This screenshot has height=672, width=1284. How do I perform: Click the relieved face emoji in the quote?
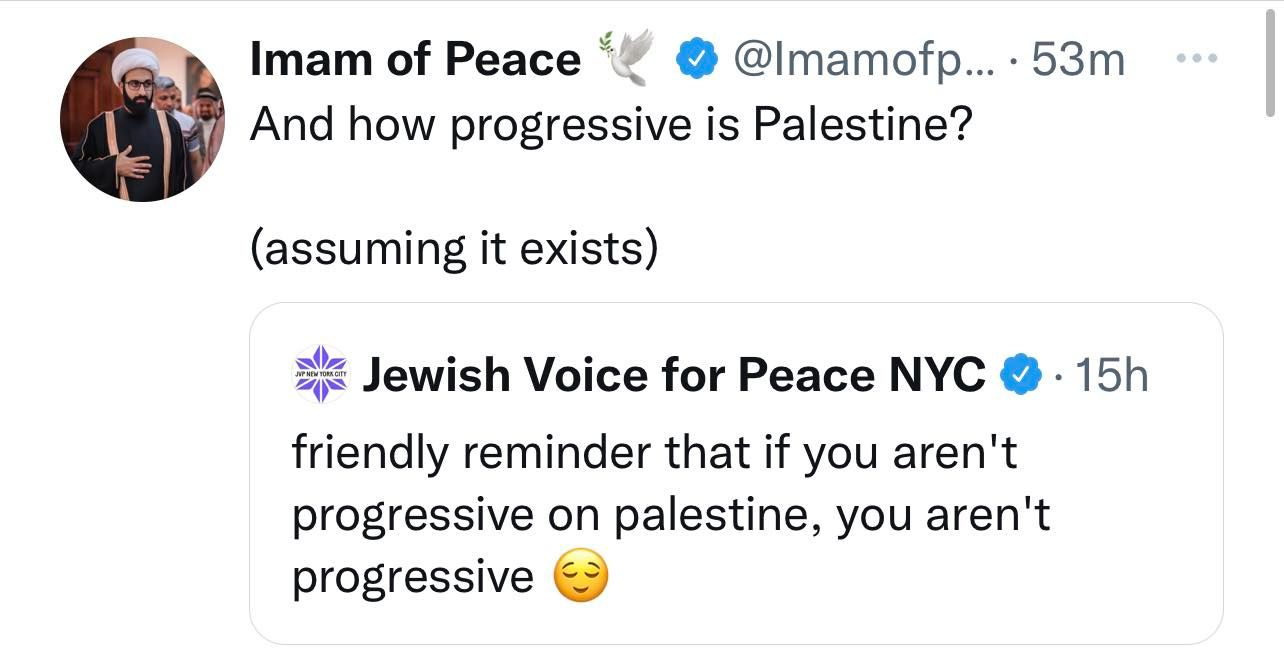coord(581,578)
